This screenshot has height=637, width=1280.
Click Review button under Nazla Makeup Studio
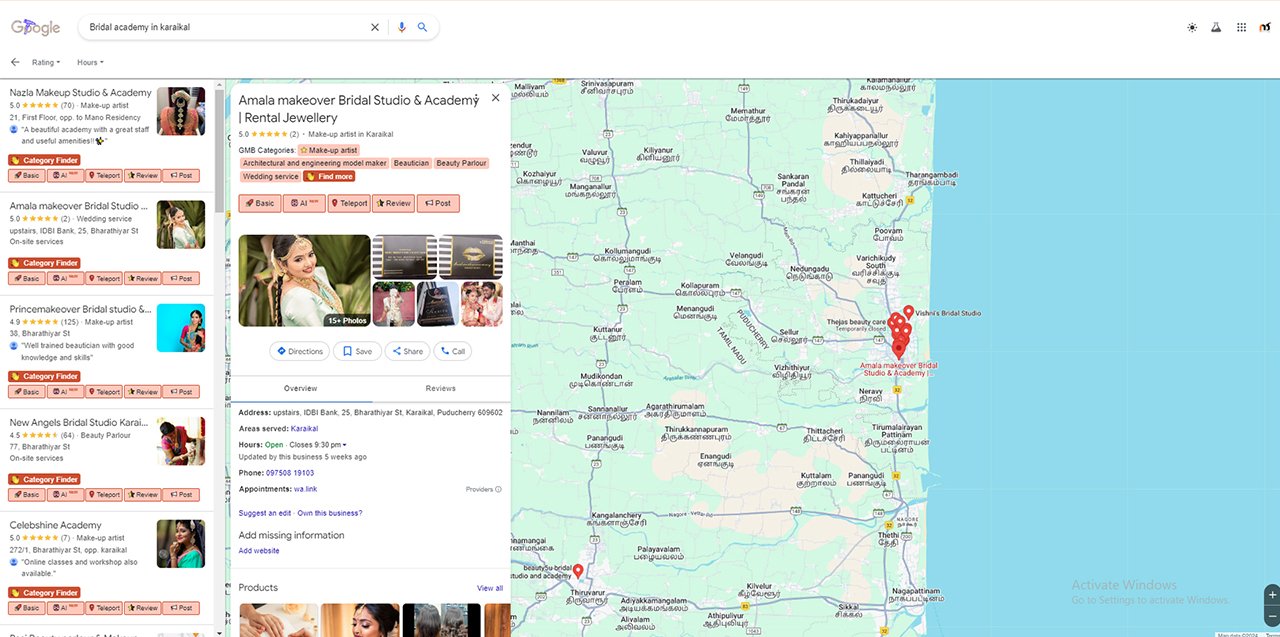click(x=142, y=175)
